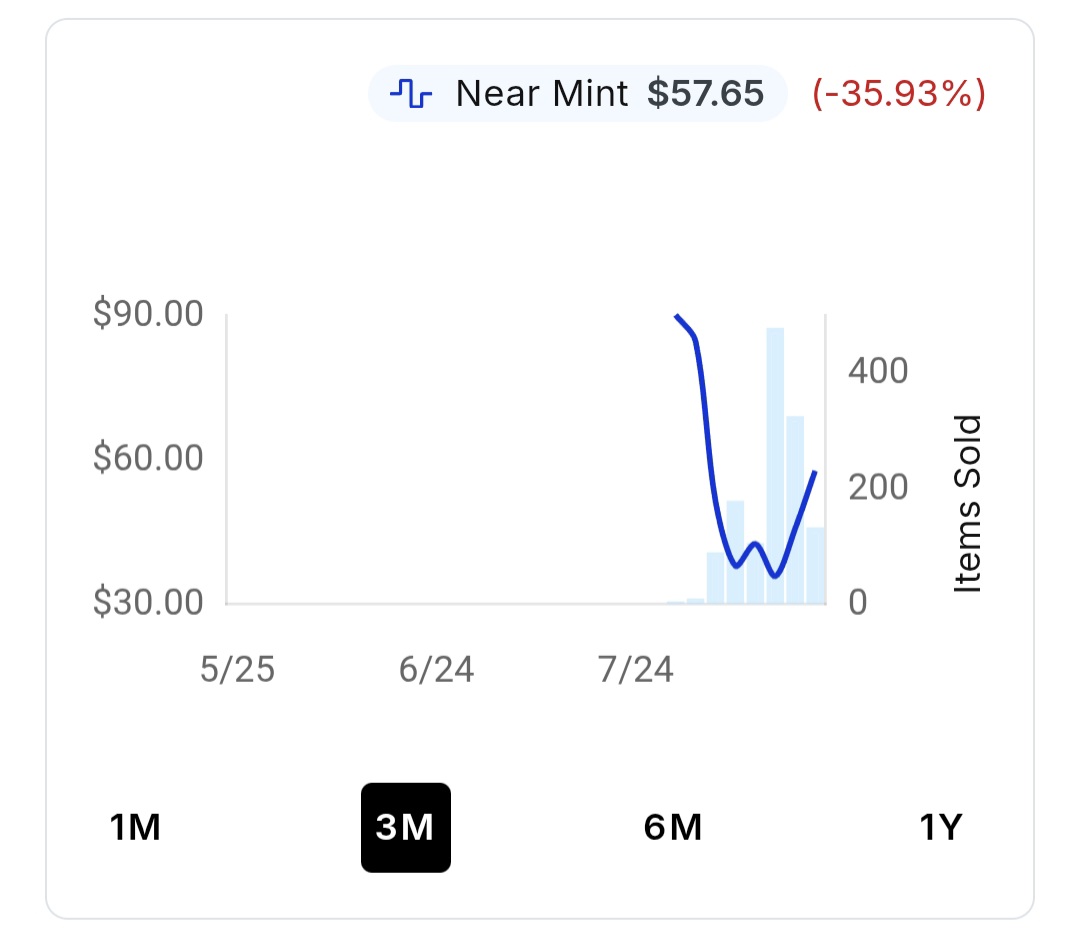The height and width of the screenshot is (950, 1080).
Task: Click the 7/24 date axis label
Action: (x=635, y=670)
